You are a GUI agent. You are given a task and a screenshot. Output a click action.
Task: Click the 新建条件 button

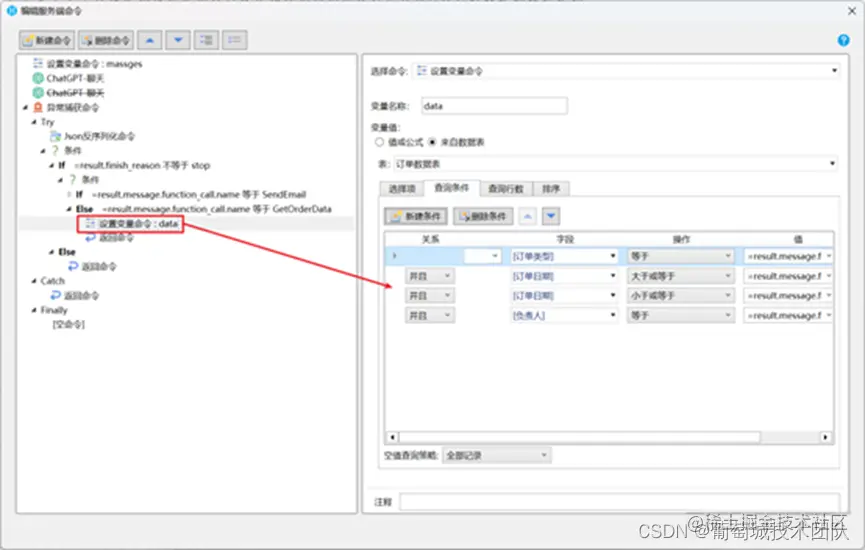(416, 216)
